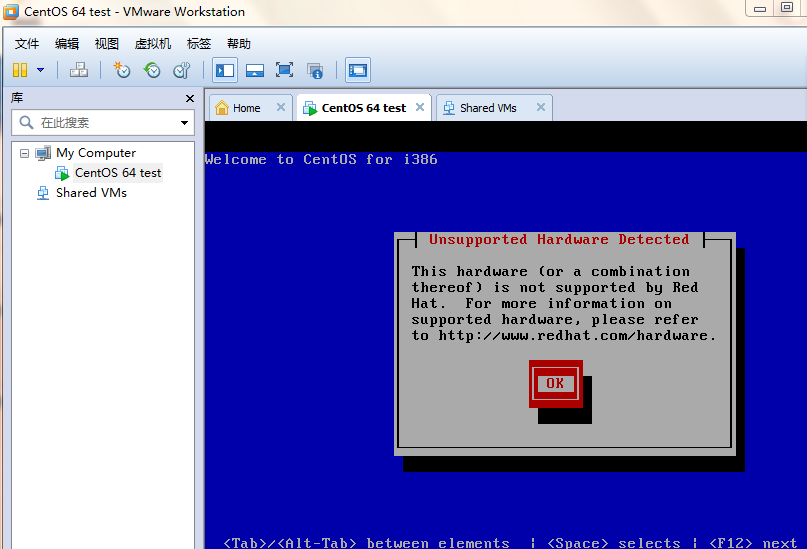
Task: Open the 文件 menu
Action: click(27, 44)
